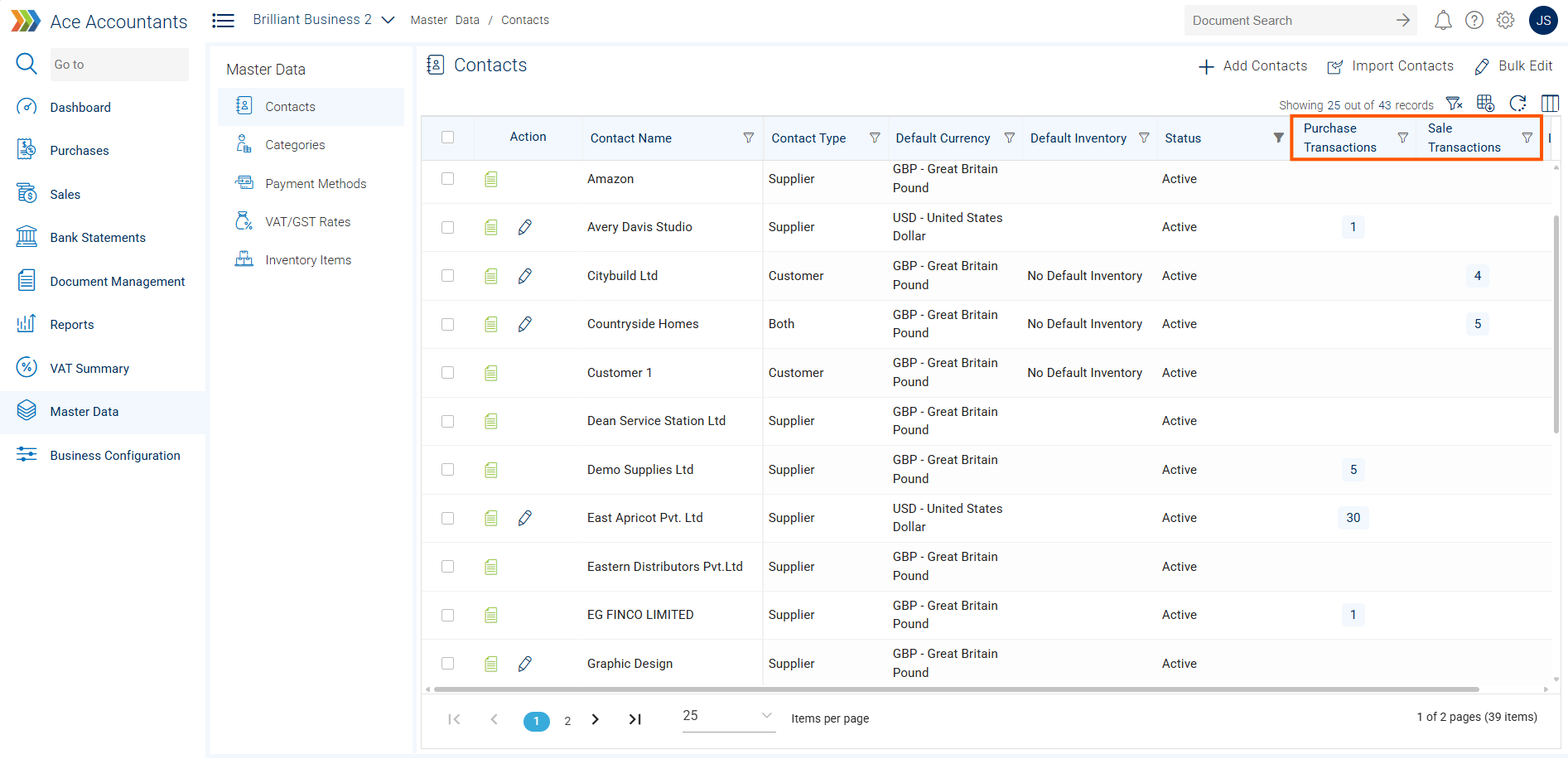This screenshot has height=764, width=1568.
Task: Click the vertical table scrollbar
Action: pos(1556,323)
